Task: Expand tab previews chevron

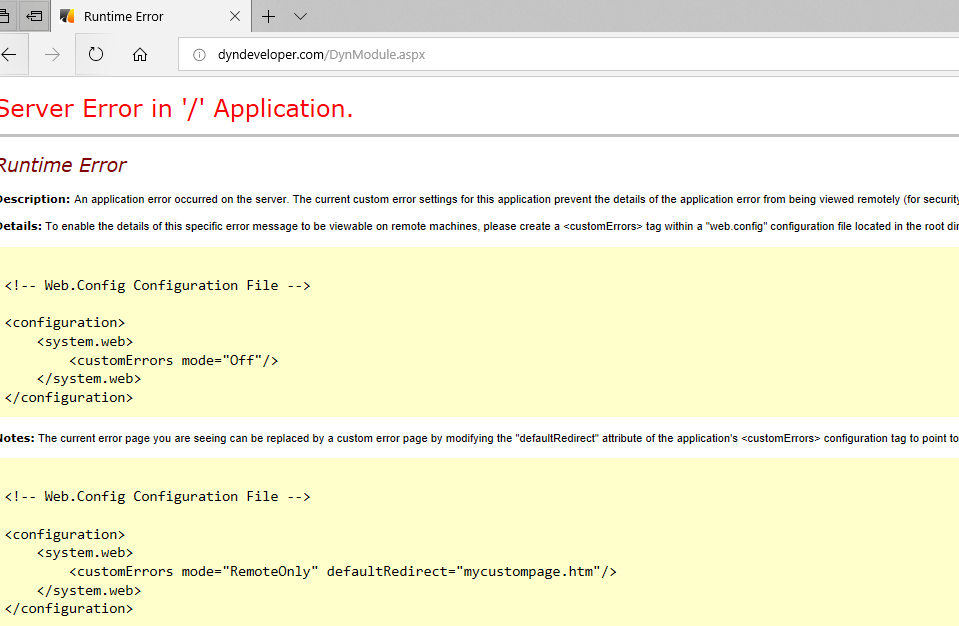Action: click(x=300, y=17)
